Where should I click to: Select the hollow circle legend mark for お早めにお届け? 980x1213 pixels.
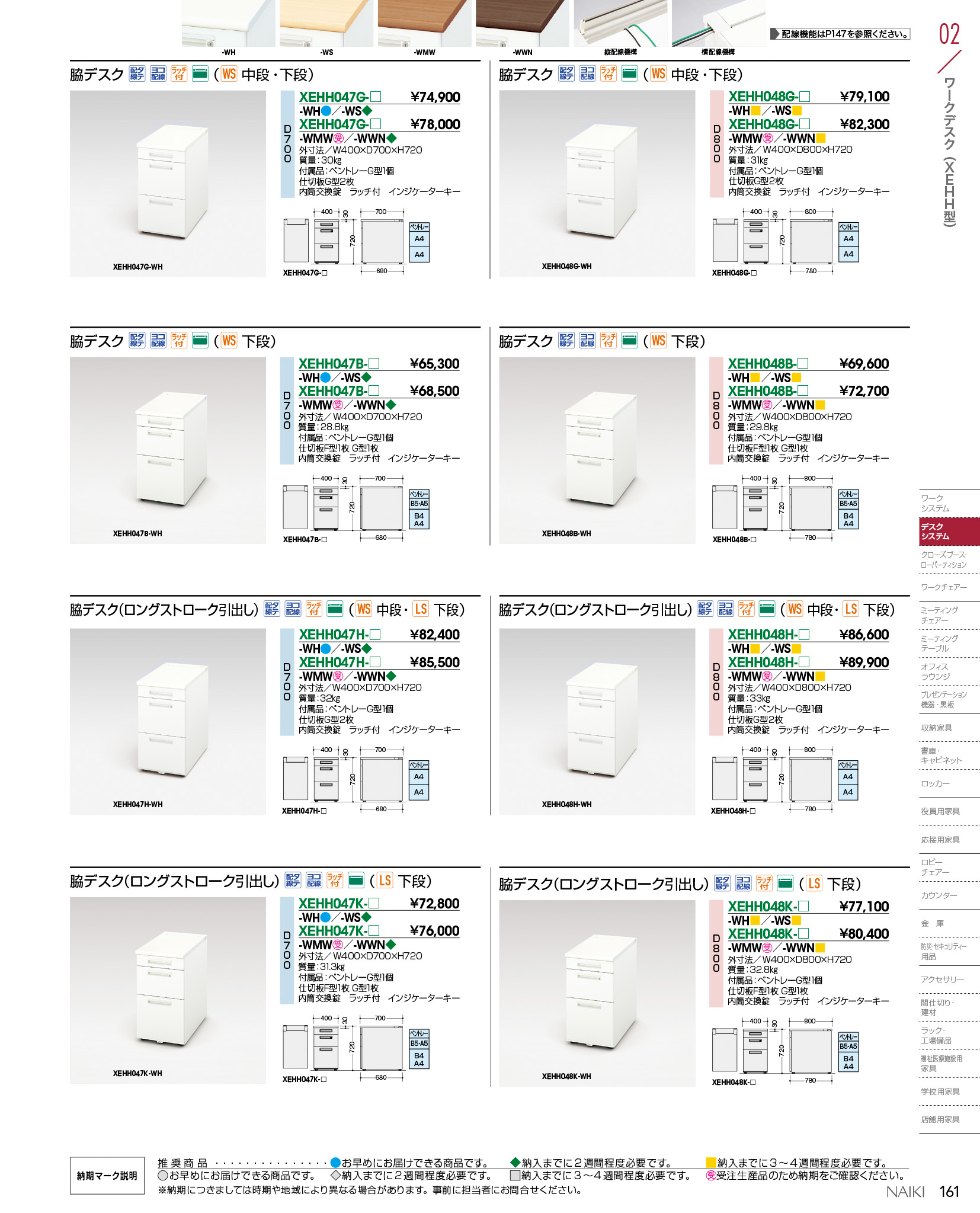[163, 1175]
